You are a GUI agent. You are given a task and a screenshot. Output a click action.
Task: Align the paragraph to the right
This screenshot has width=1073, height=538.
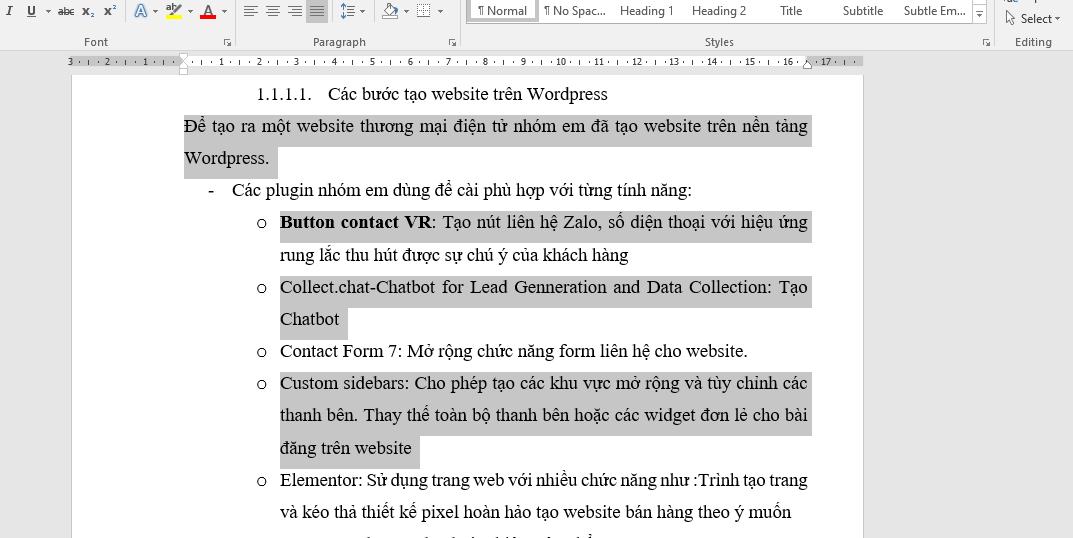click(x=294, y=11)
